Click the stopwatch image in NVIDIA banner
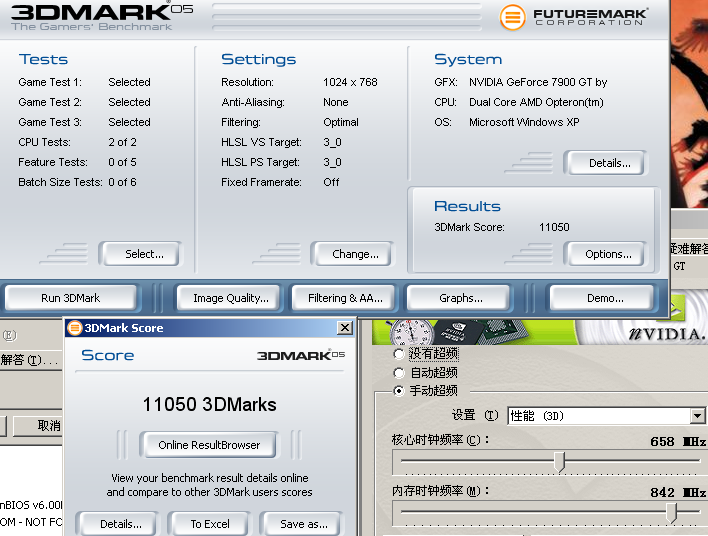The width and height of the screenshot is (708, 536). pos(411,333)
